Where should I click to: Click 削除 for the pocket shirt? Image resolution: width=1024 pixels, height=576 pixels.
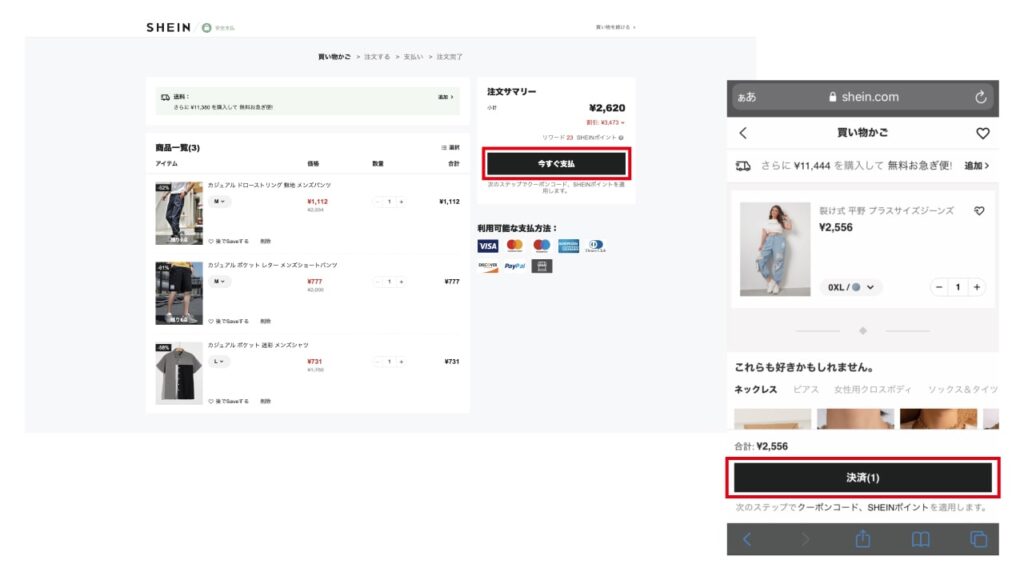(x=265, y=401)
